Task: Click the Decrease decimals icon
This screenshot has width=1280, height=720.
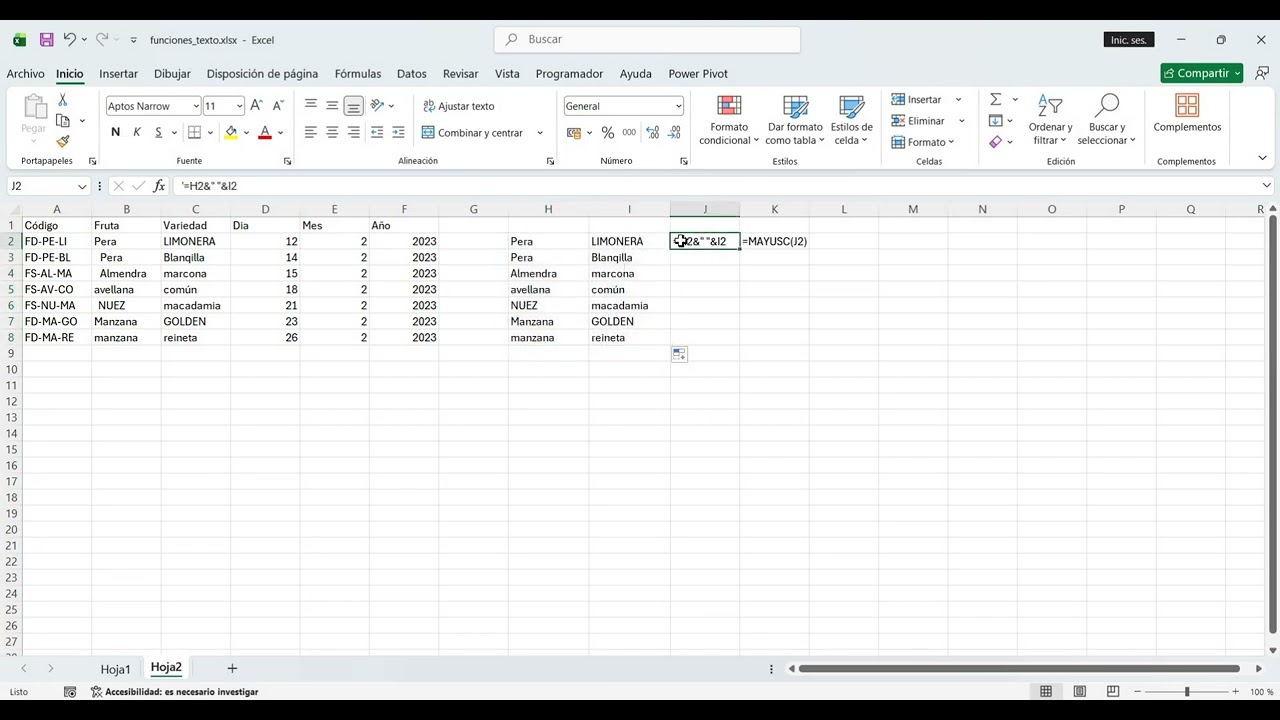Action: 675,132
